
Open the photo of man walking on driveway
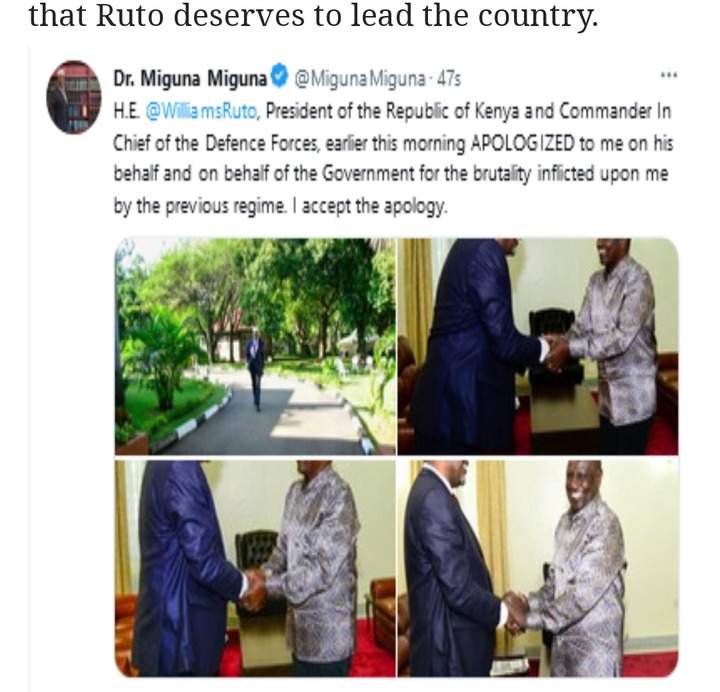[x=255, y=346]
